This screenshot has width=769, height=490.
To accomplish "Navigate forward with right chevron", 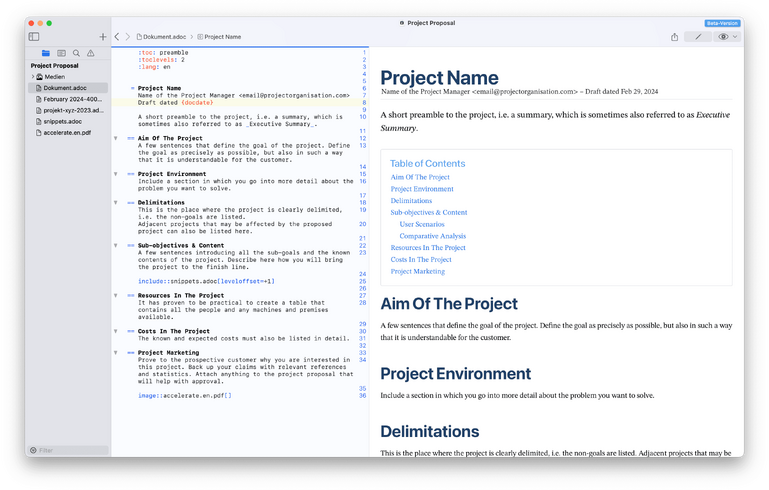I will tap(128, 37).
